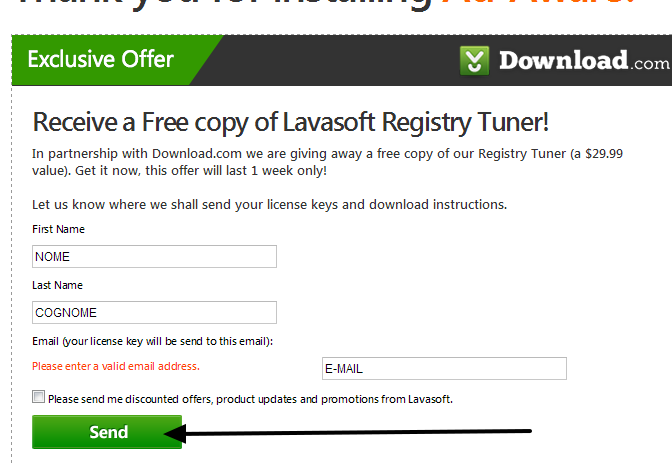This screenshot has width=672, height=466.
Task: Enable the Lavasoft promotions checkbox
Action: pos(38,397)
